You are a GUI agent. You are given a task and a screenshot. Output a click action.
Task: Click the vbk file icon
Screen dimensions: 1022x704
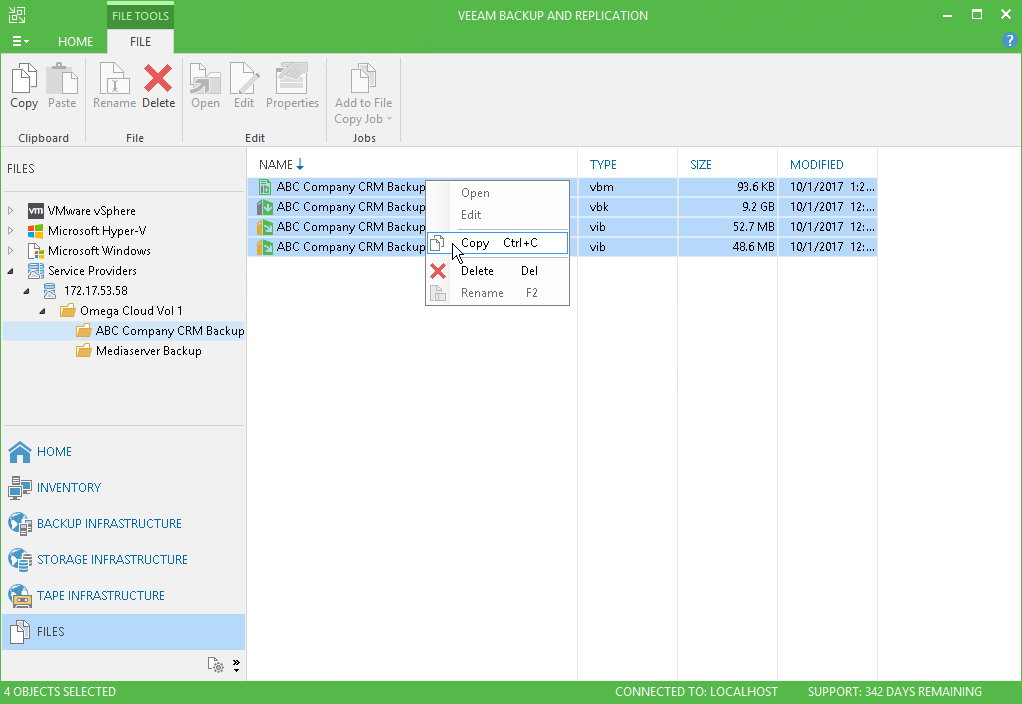tap(265, 207)
